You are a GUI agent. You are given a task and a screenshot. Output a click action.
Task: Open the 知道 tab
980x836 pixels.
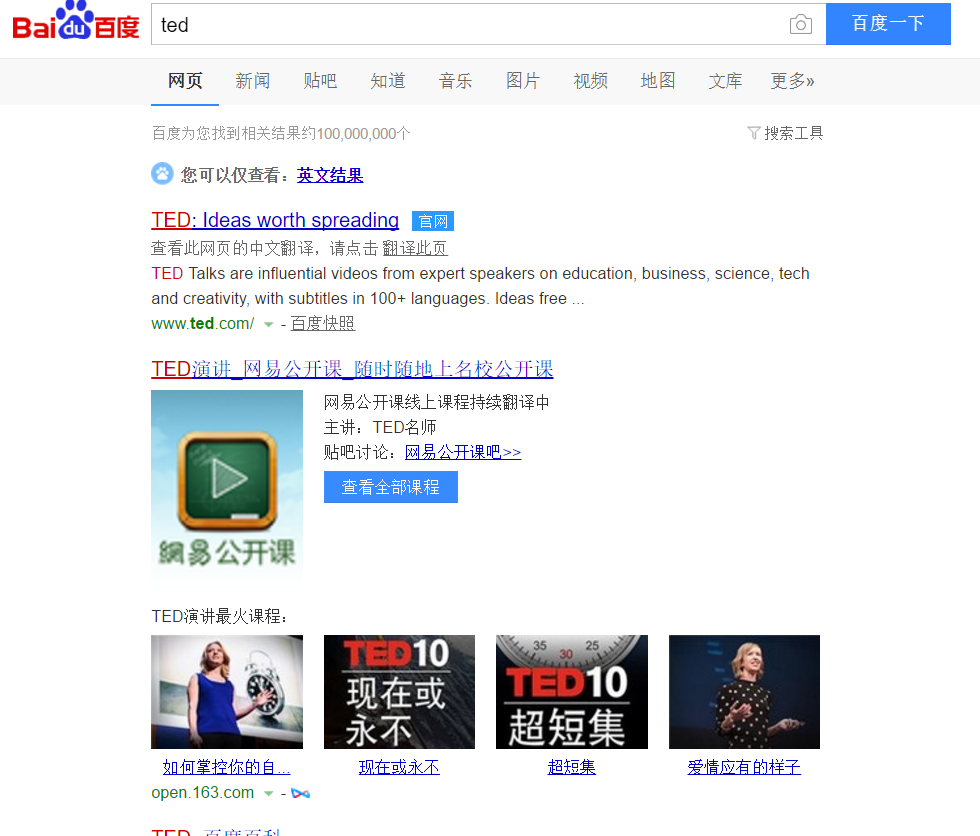coord(388,81)
